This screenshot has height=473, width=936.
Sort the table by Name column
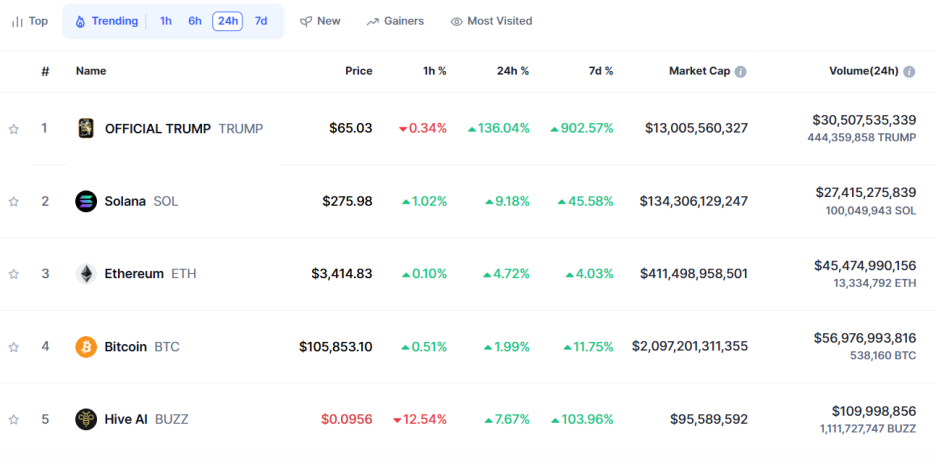coord(91,71)
